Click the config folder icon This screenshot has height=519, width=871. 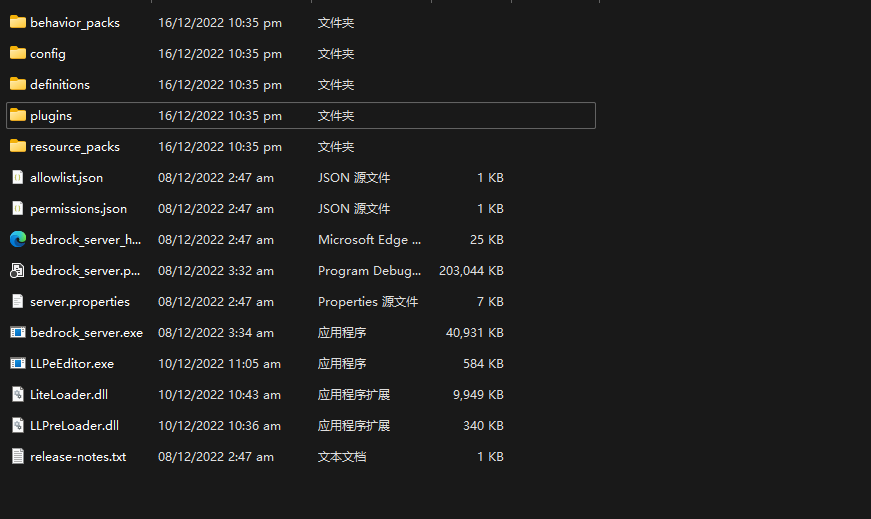(18, 53)
